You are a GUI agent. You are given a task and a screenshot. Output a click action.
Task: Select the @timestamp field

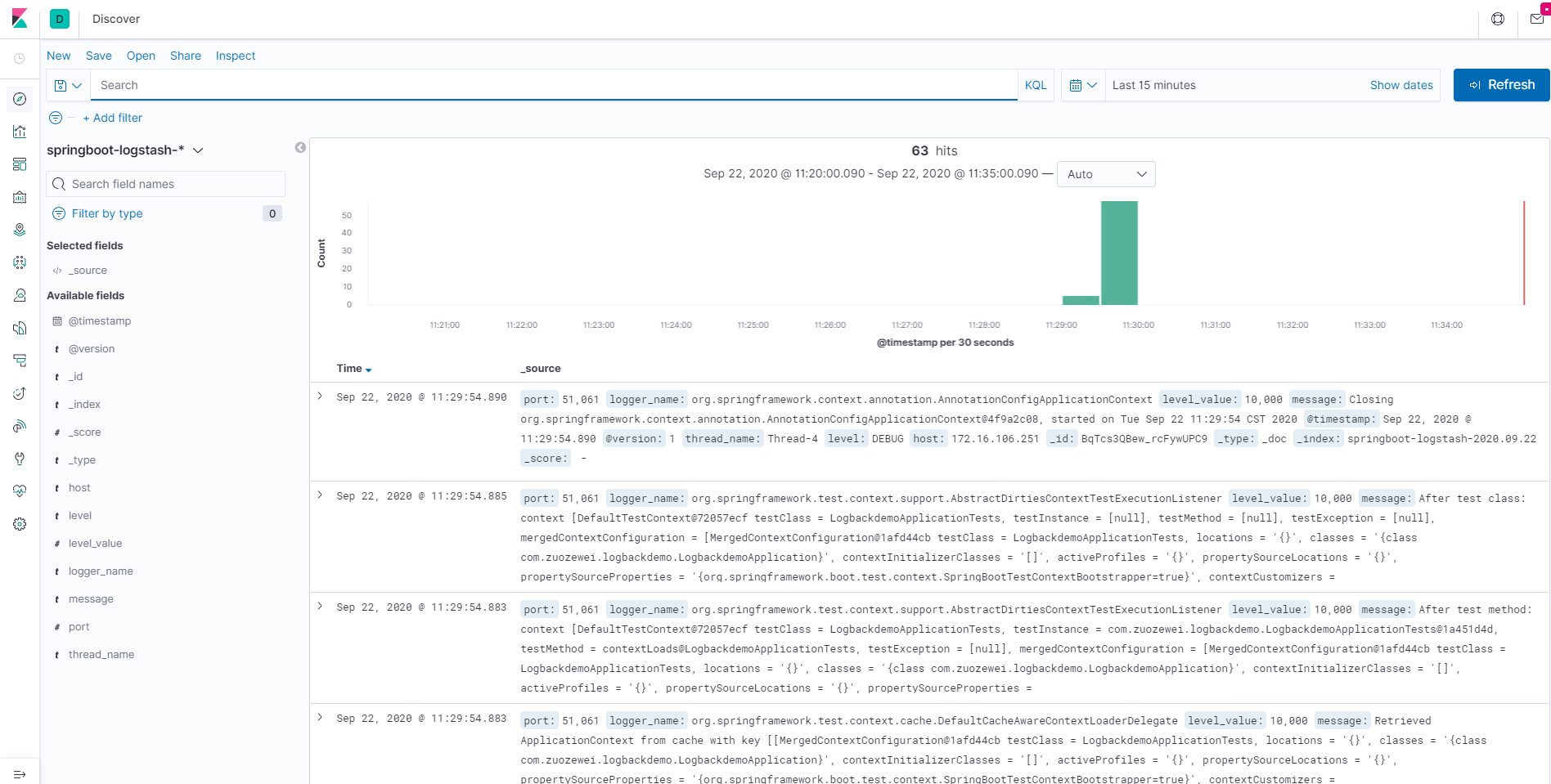click(x=100, y=321)
